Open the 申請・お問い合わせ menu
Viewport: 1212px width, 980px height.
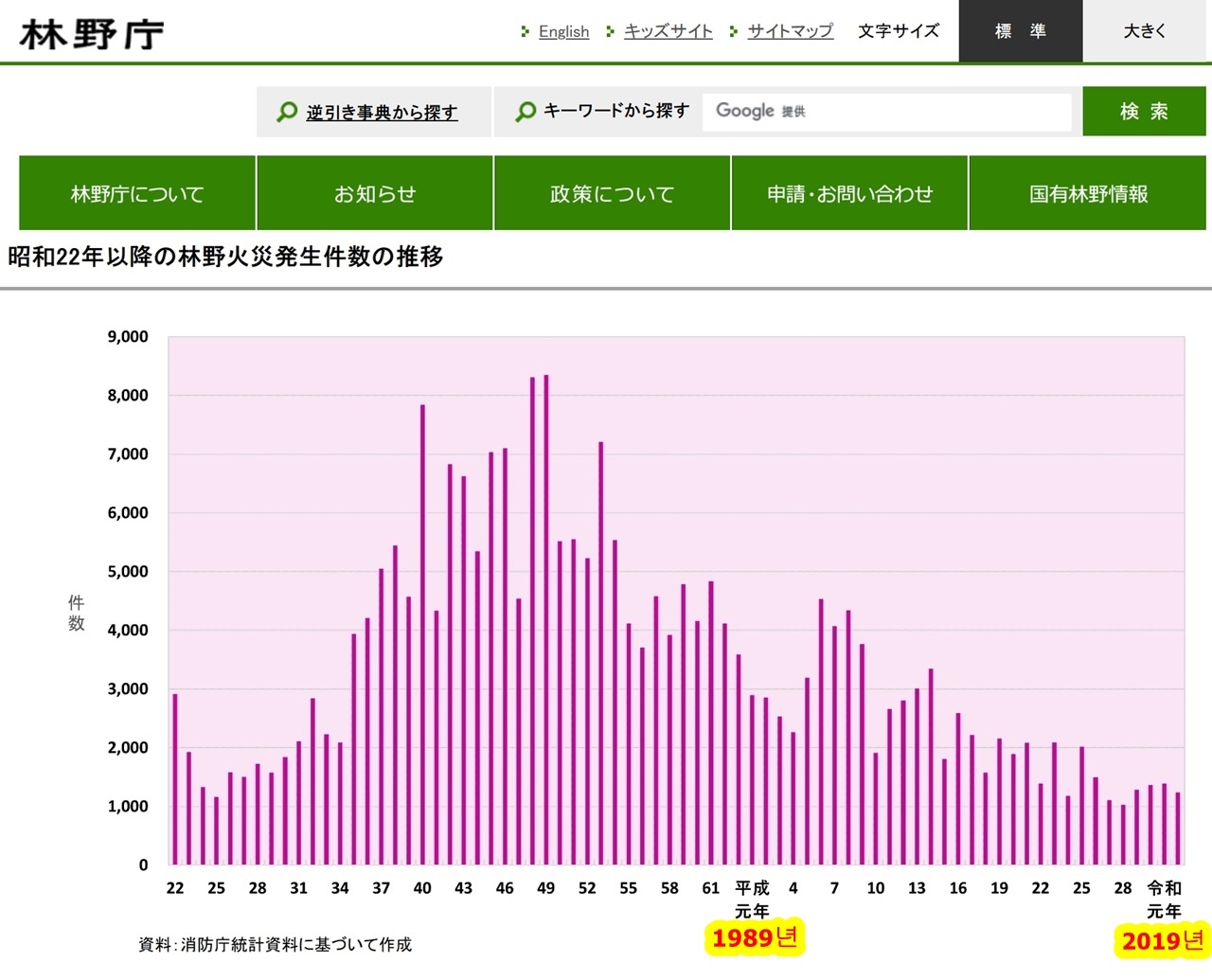[x=850, y=193]
